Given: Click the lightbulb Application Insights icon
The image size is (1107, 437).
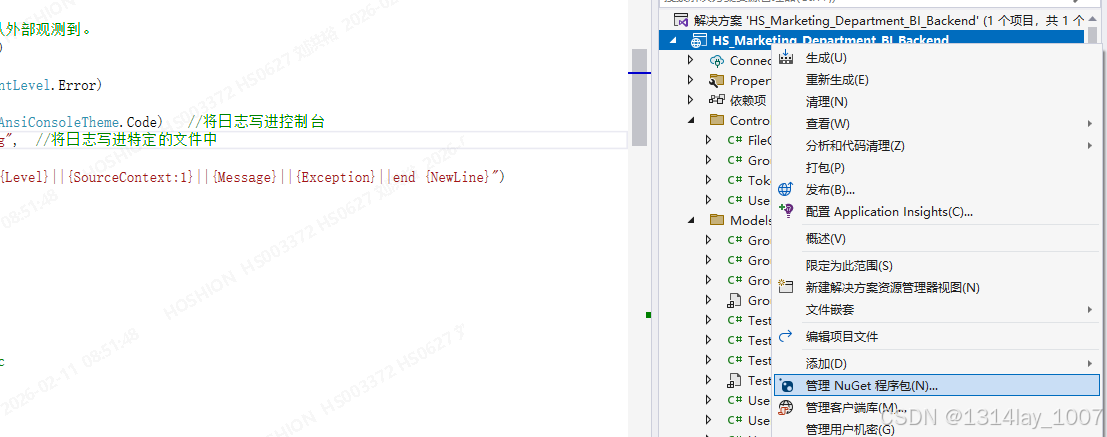Looking at the screenshot, I should 785,211.
